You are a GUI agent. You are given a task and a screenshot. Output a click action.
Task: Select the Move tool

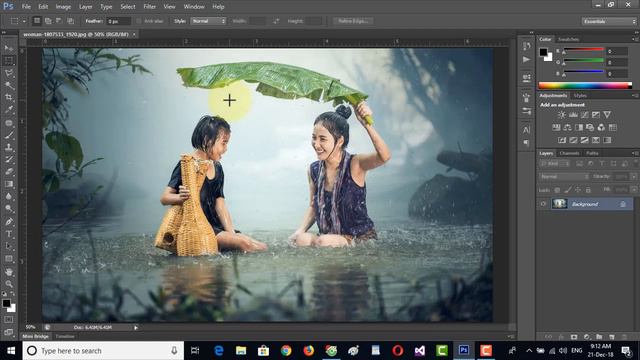point(9,48)
